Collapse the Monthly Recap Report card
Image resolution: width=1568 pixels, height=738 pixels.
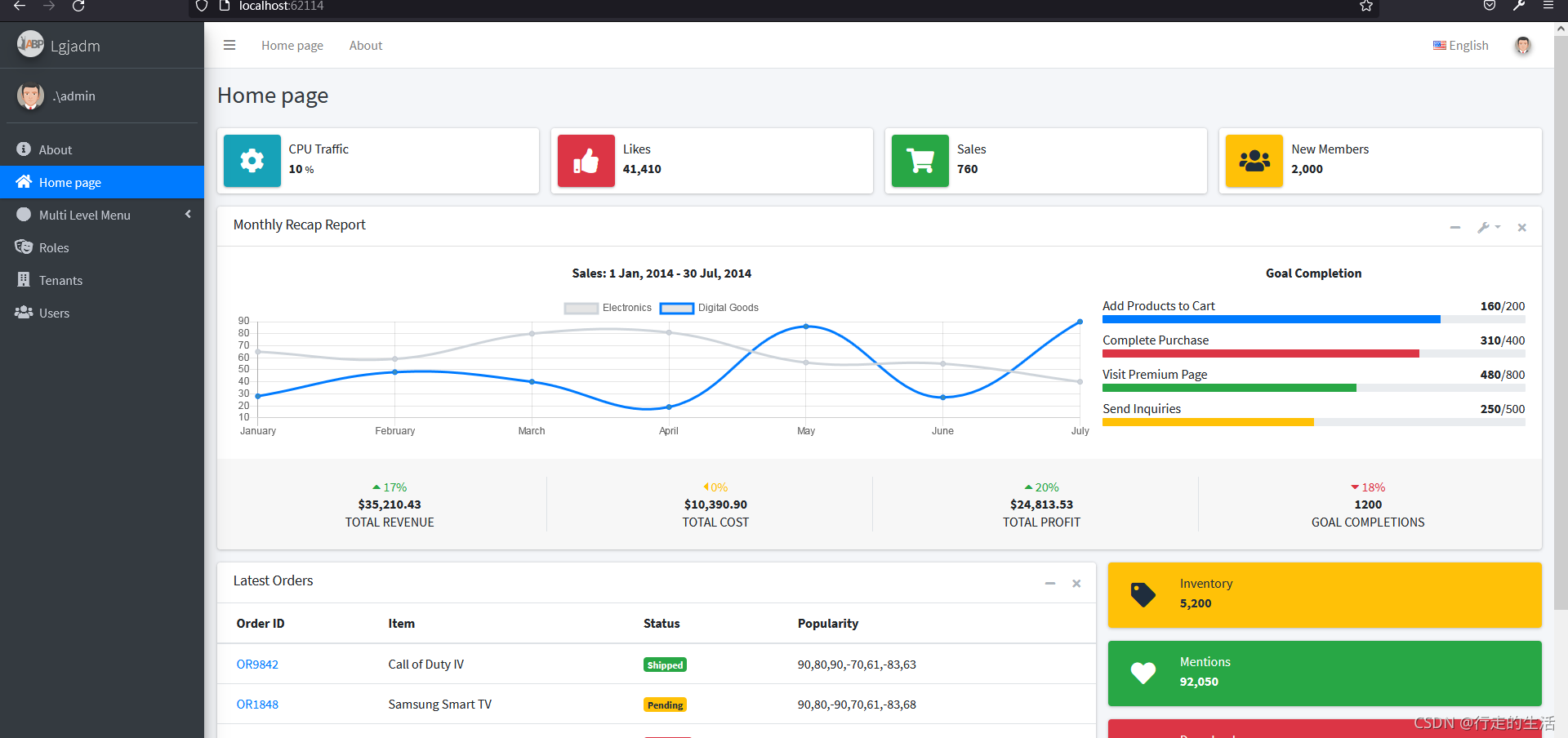click(1454, 228)
